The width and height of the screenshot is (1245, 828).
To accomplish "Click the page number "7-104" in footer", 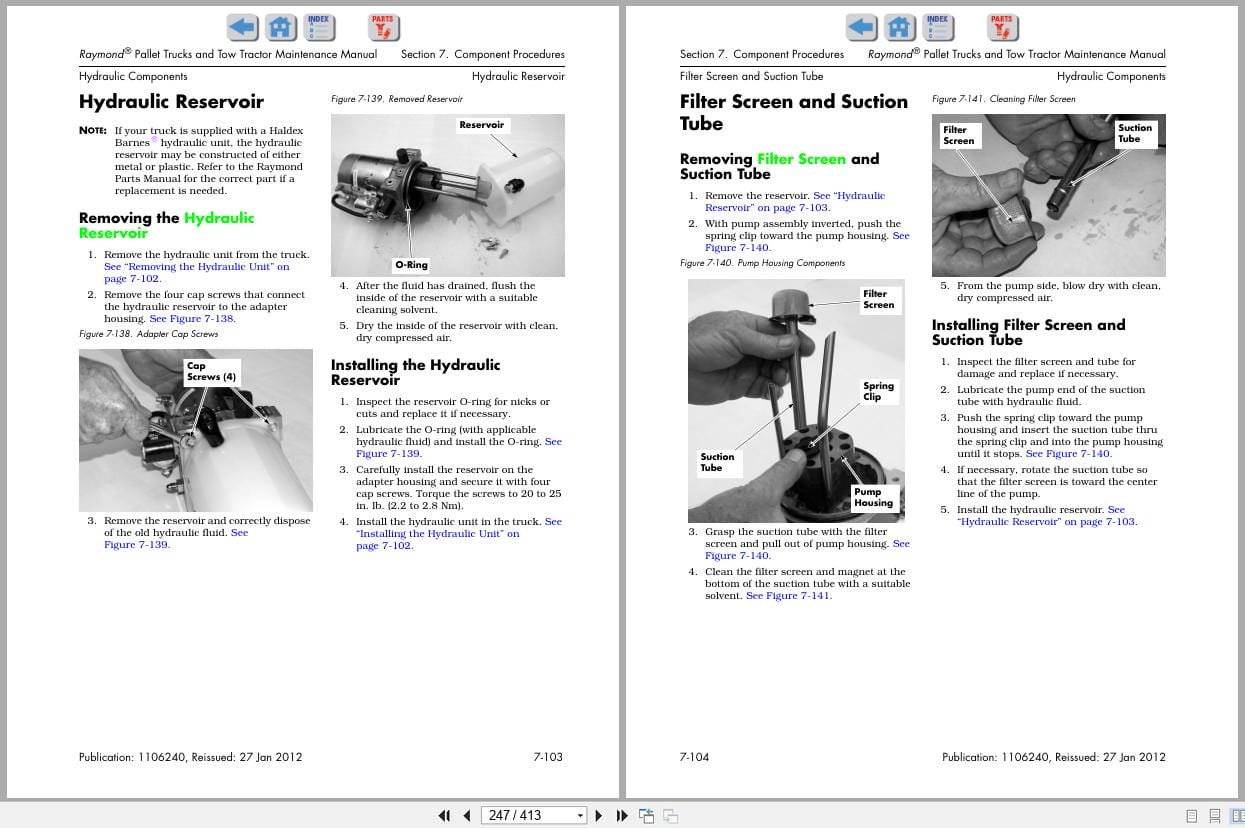I will [x=694, y=757].
